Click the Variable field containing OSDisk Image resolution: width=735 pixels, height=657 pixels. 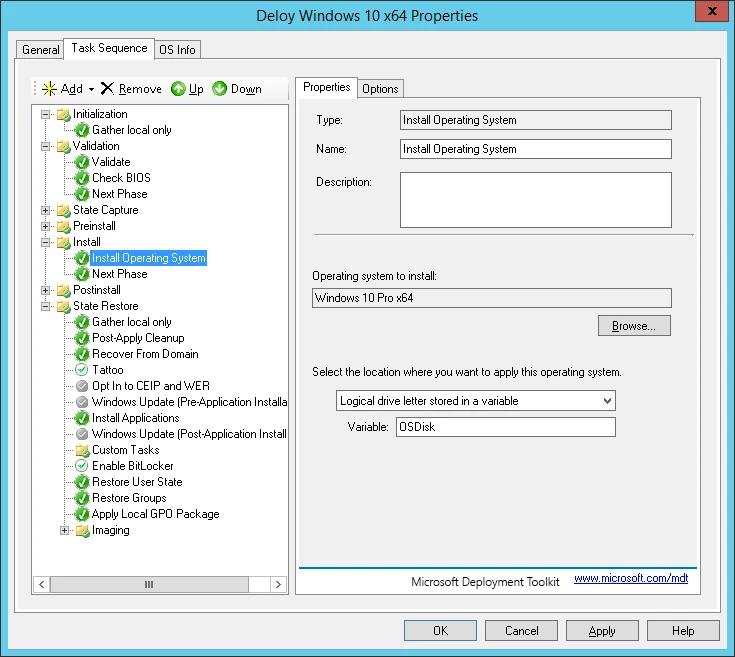[506, 427]
